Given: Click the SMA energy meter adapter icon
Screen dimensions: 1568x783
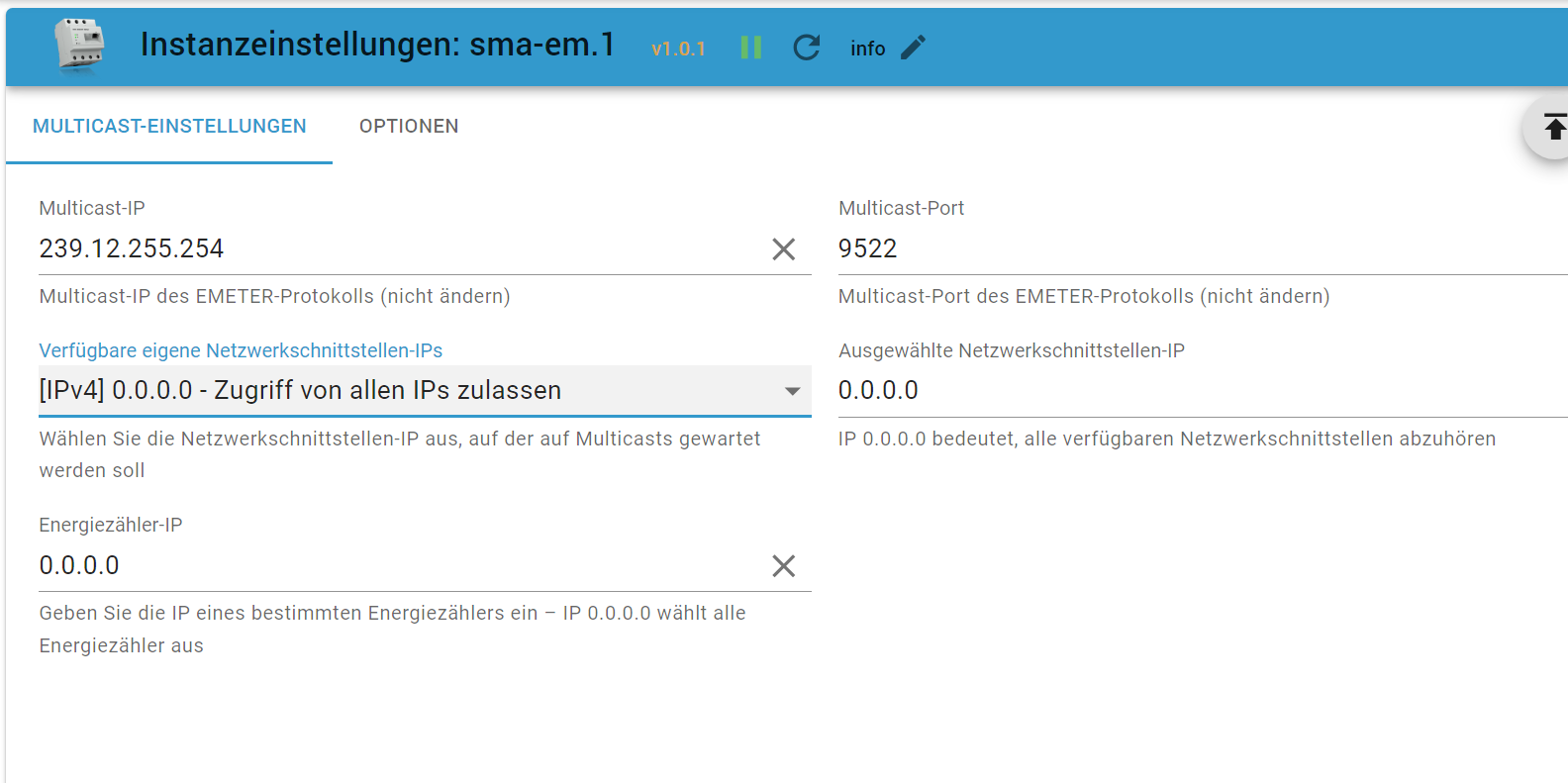Looking at the screenshot, I should coord(79,47).
